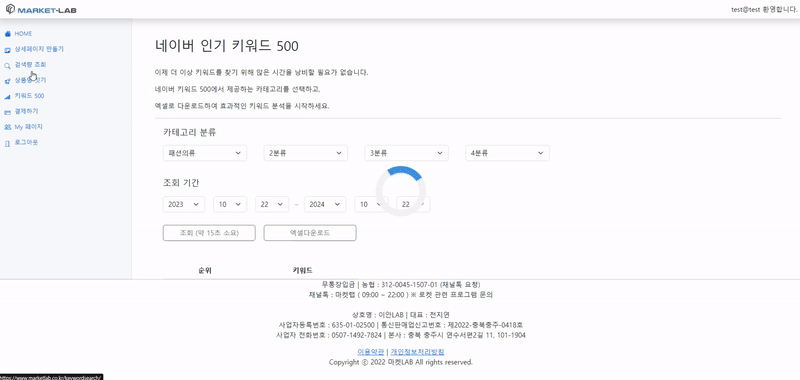
Task: Open the start year 2023 dropdown
Action: [x=184, y=204]
